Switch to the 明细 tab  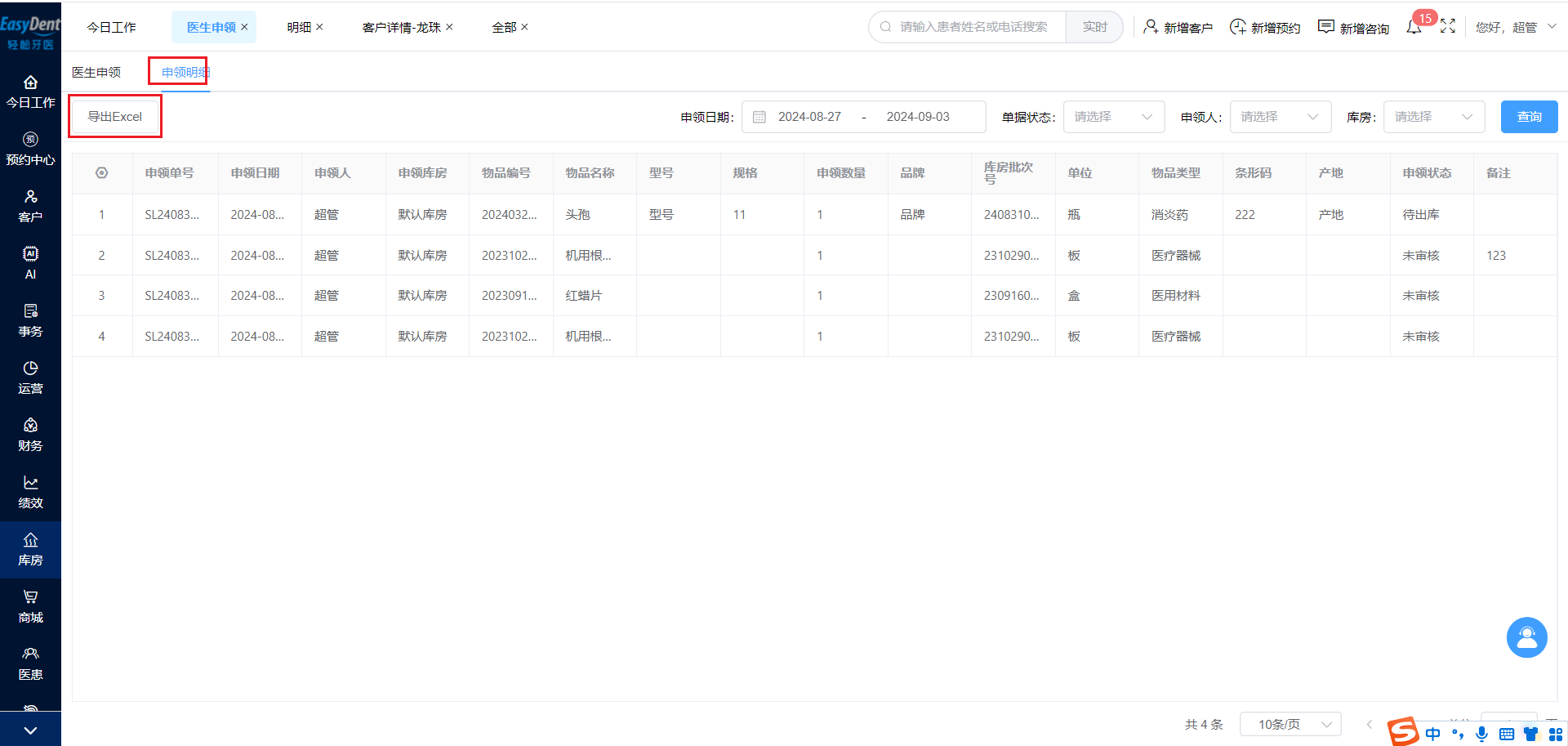299,27
